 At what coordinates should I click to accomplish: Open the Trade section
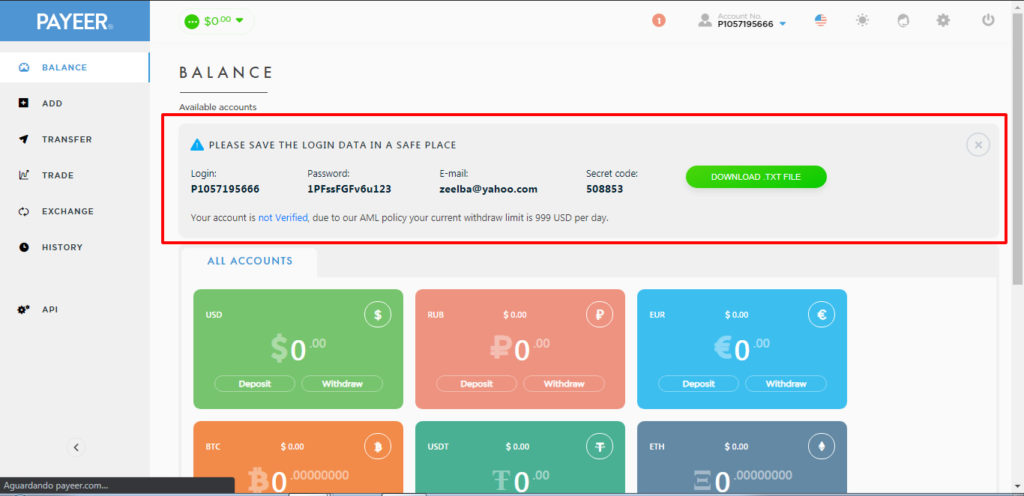click(x=74, y=175)
